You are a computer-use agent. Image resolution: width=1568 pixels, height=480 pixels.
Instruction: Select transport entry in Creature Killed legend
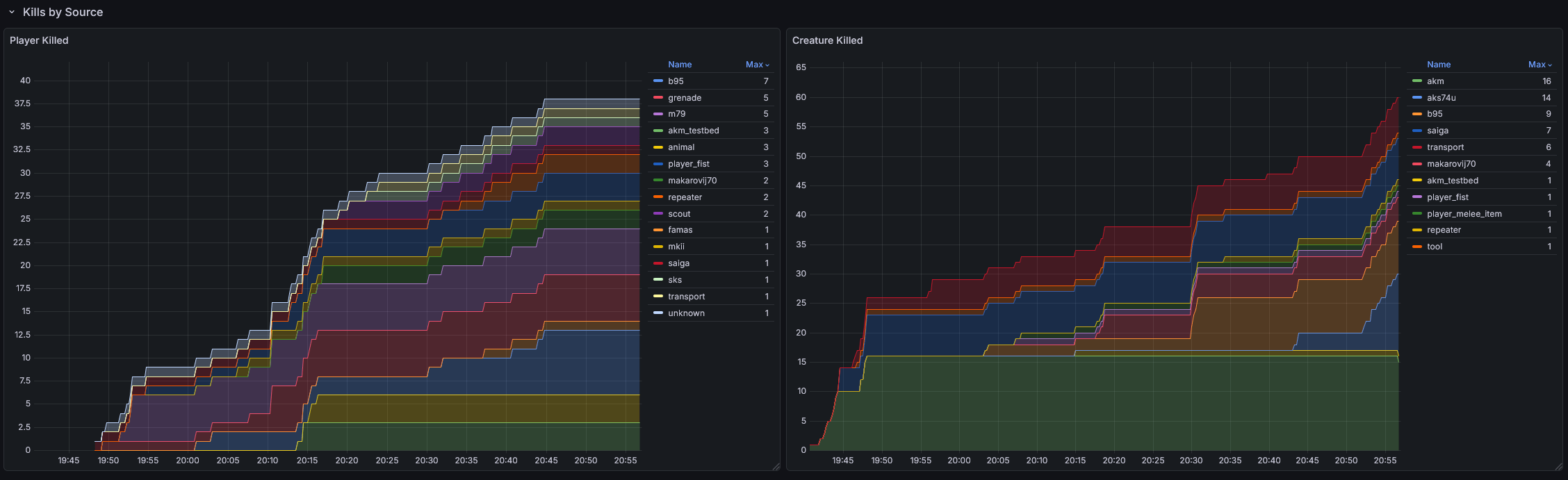click(x=1445, y=147)
